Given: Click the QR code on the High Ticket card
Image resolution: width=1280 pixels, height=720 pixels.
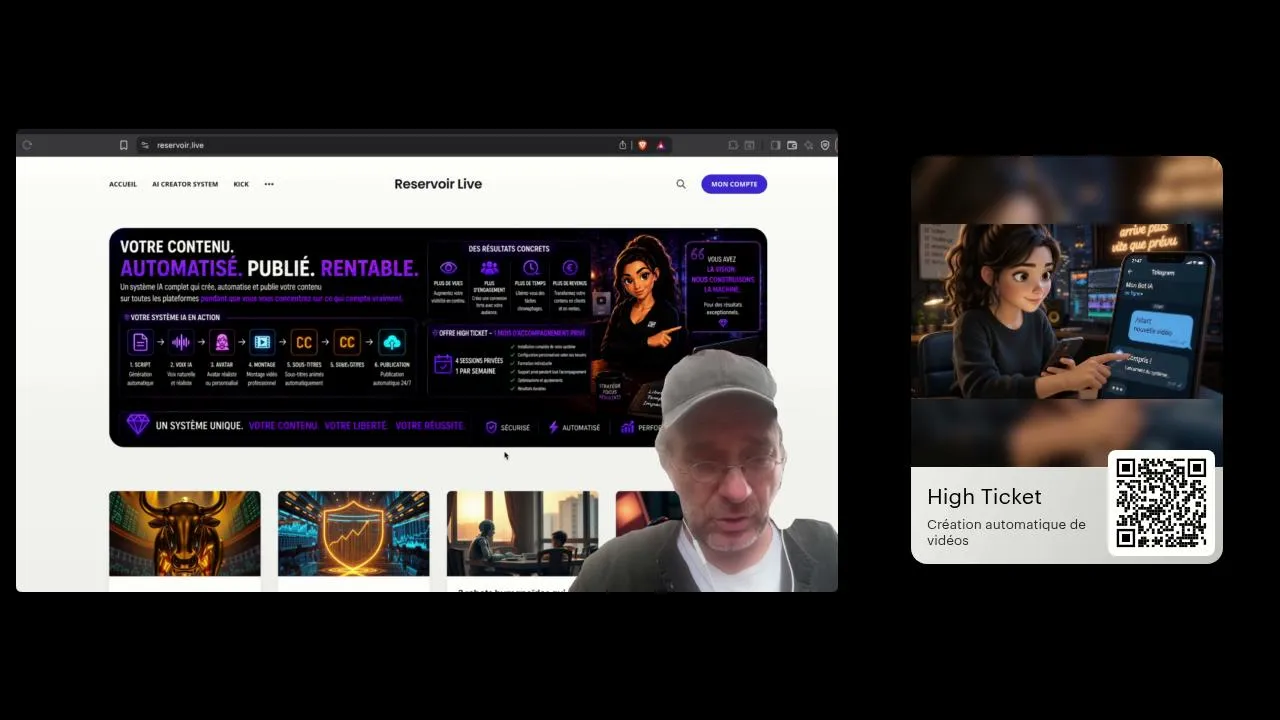Looking at the screenshot, I should 1161,503.
